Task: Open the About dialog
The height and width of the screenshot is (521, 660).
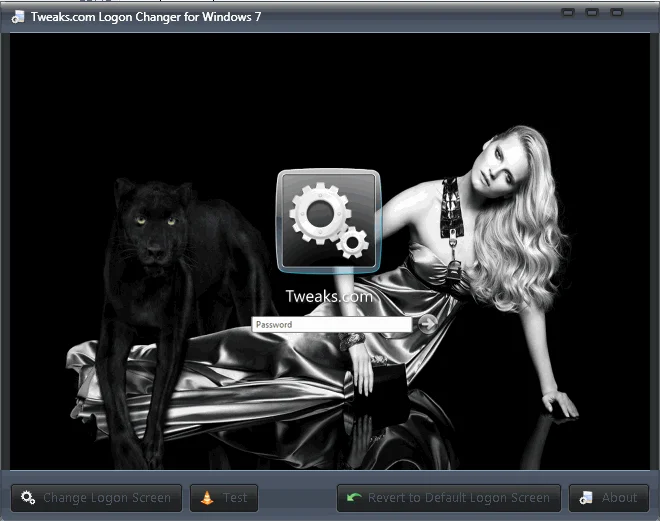Action: (609, 498)
